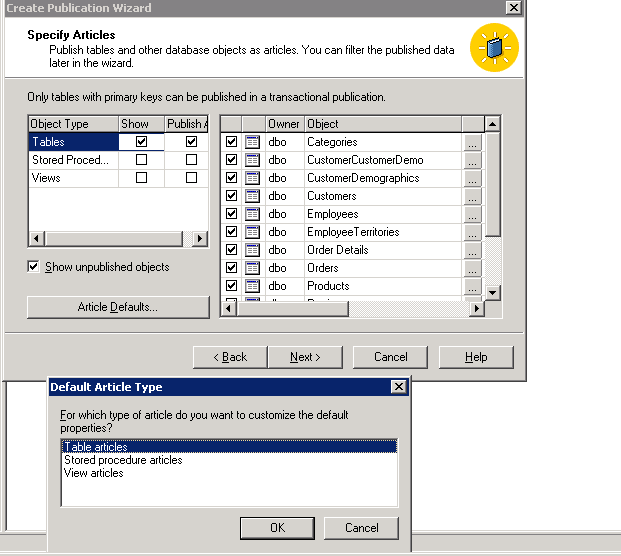This screenshot has width=621, height=556.
Task: Click the table icon for Employees row
Action: pos(252,214)
